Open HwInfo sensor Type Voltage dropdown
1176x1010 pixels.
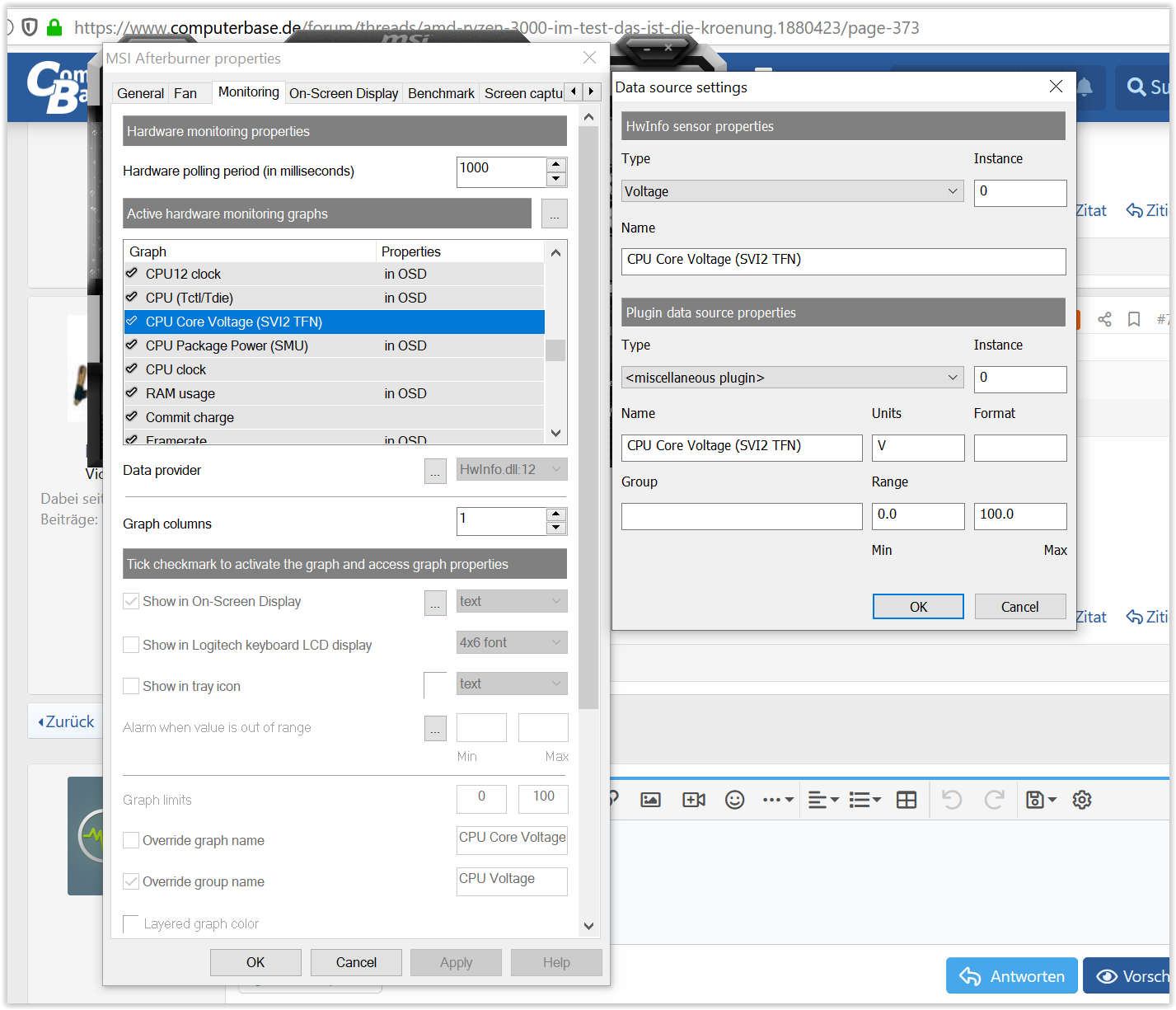coord(793,191)
